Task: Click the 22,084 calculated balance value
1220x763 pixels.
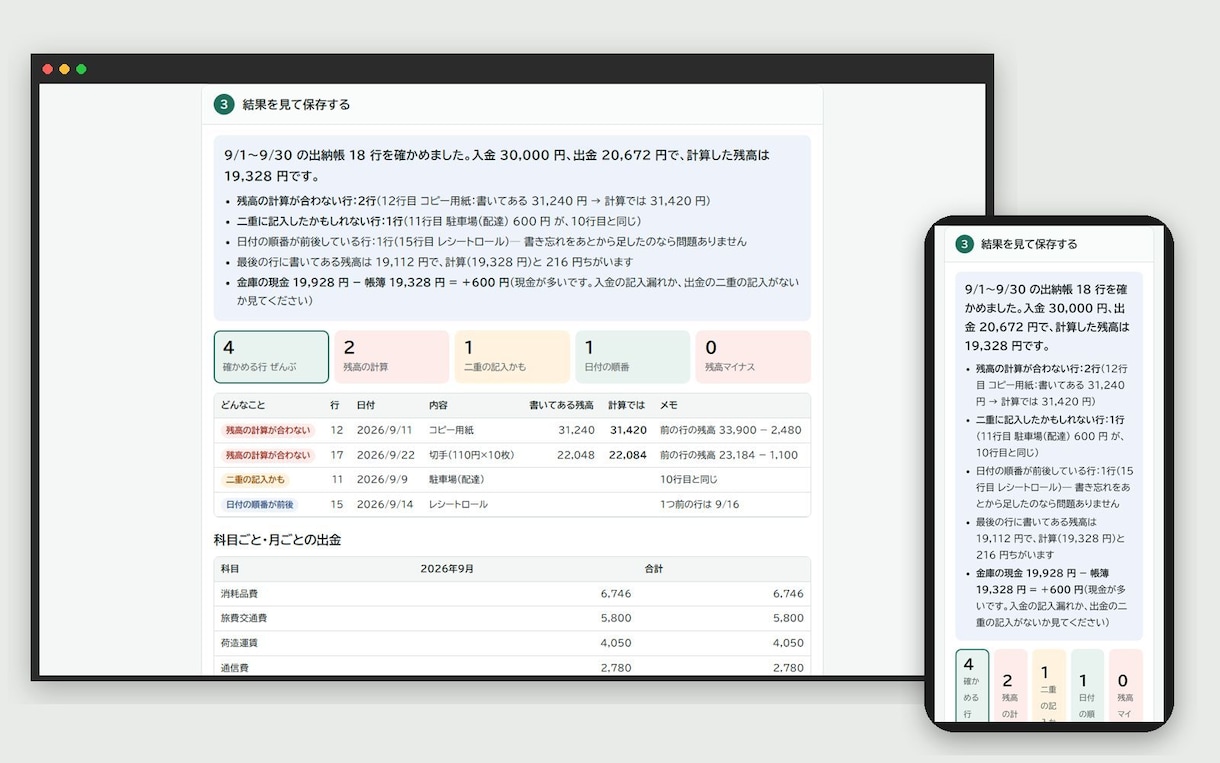Action: tap(628, 455)
